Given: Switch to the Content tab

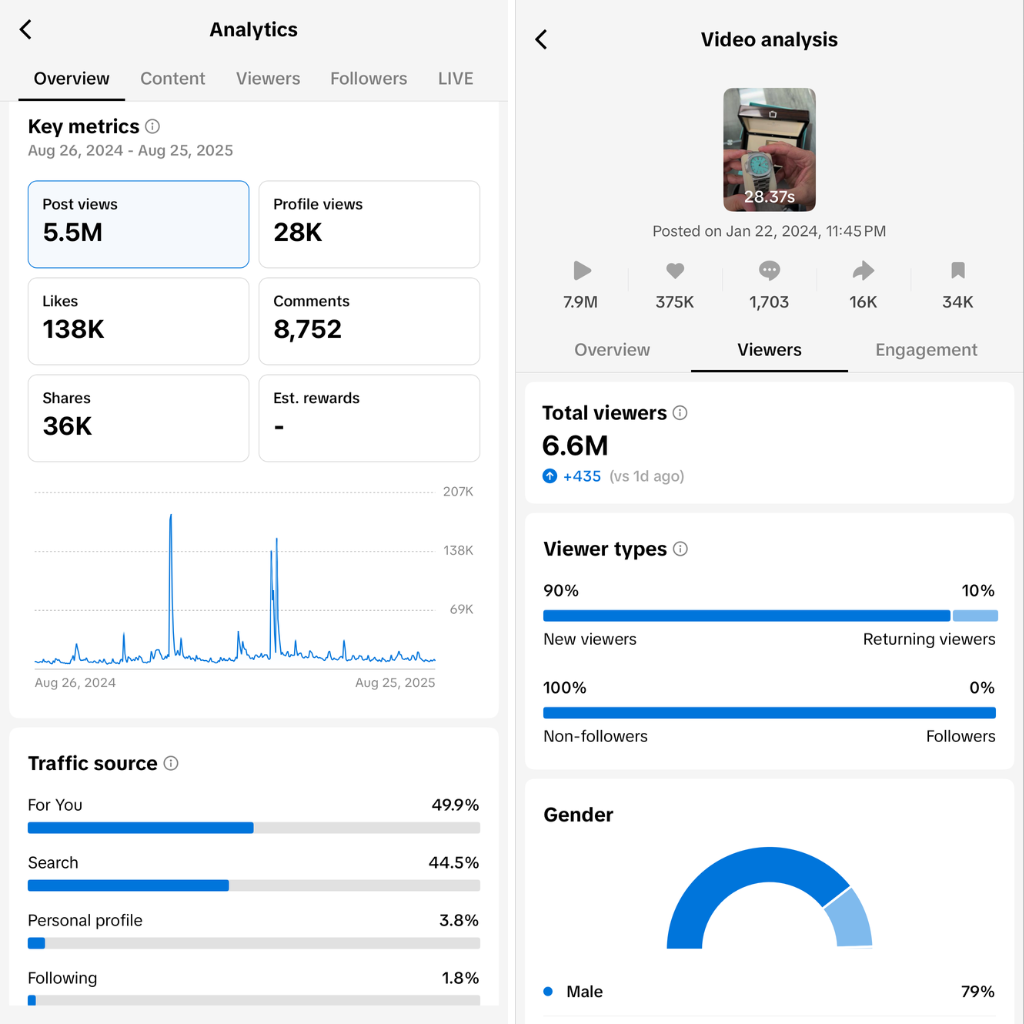Looking at the screenshot, I should pyautogui.click(x=172, y=79).
